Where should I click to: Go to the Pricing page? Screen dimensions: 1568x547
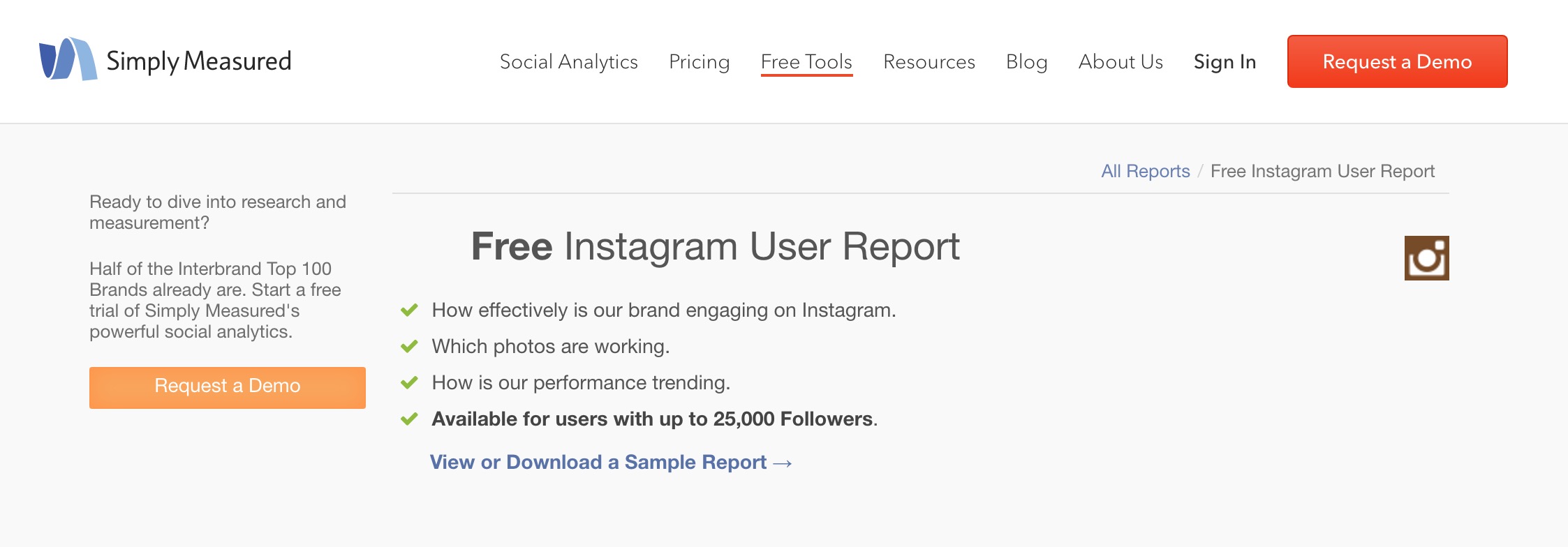[699, 62]
